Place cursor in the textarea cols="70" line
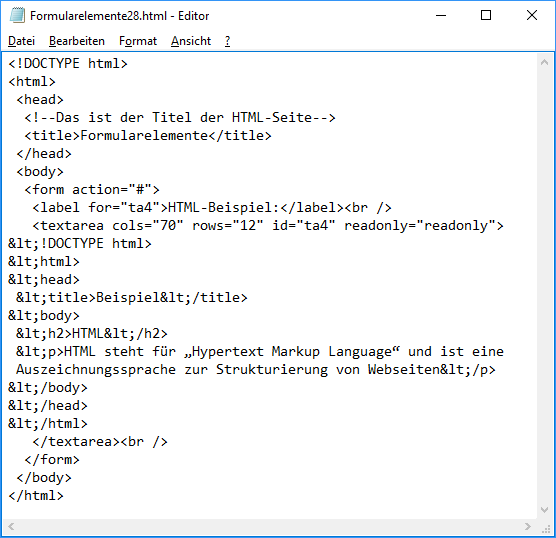Screen dimensions: 556x538 [x=268, y=226]
